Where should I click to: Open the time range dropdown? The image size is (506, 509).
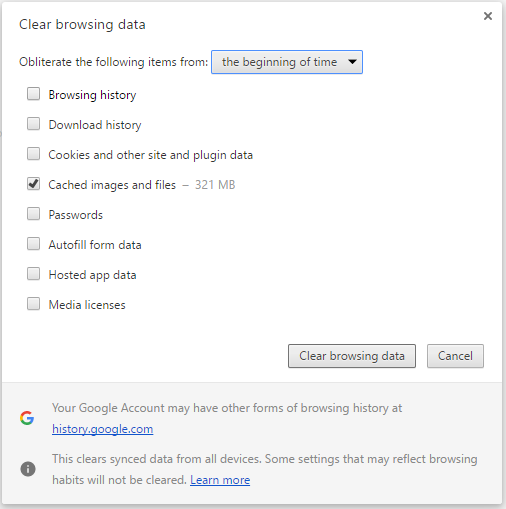tap(287, 62)
